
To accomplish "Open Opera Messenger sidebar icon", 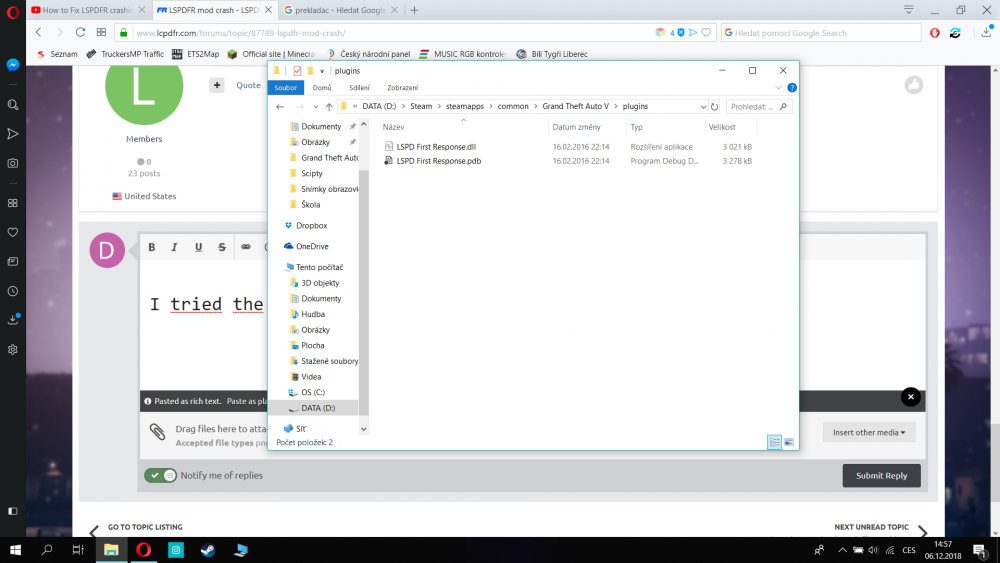I will [13, 65].
